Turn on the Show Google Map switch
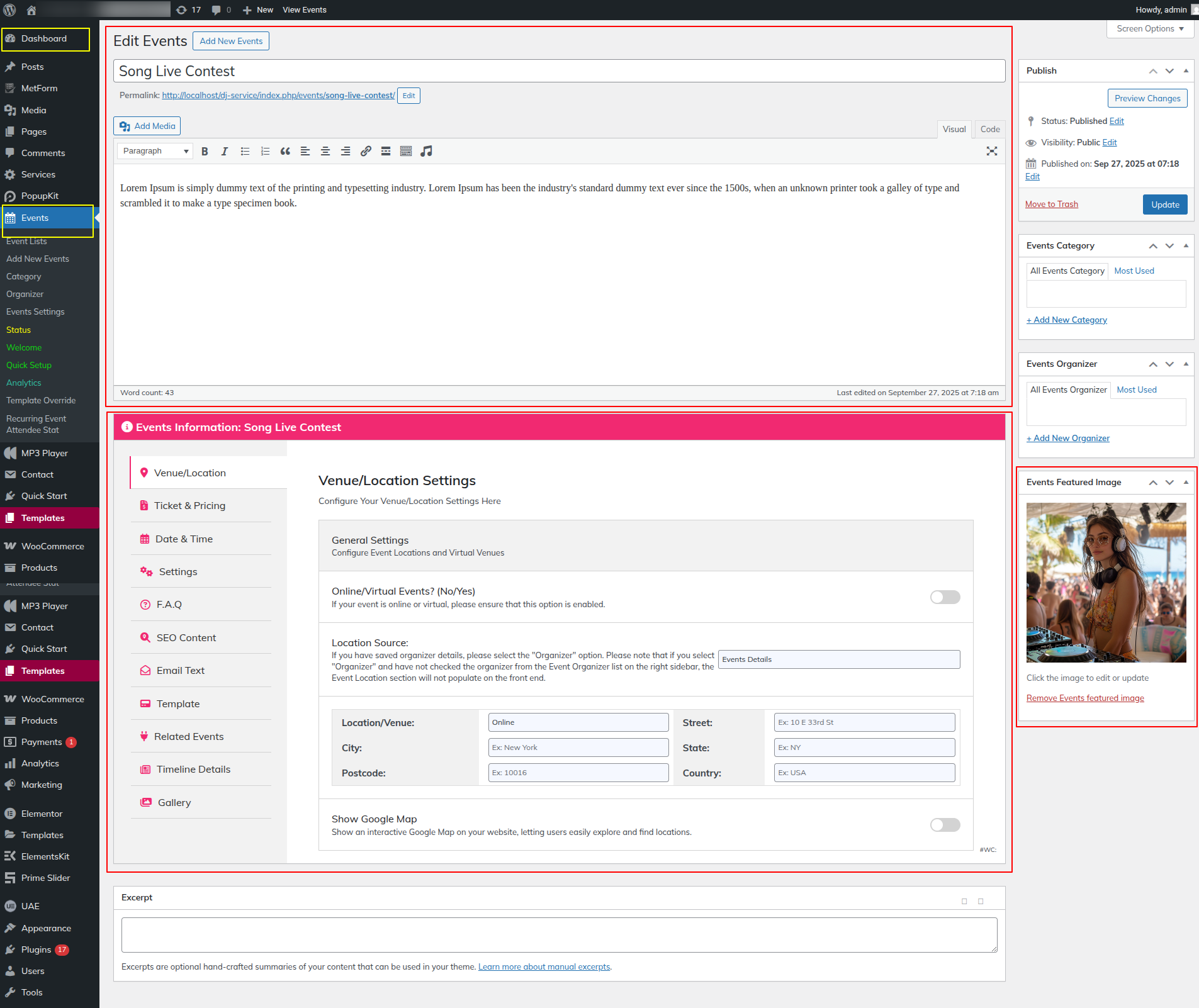Viewport: 1199px width, 1008px height. tap(945, 825)
